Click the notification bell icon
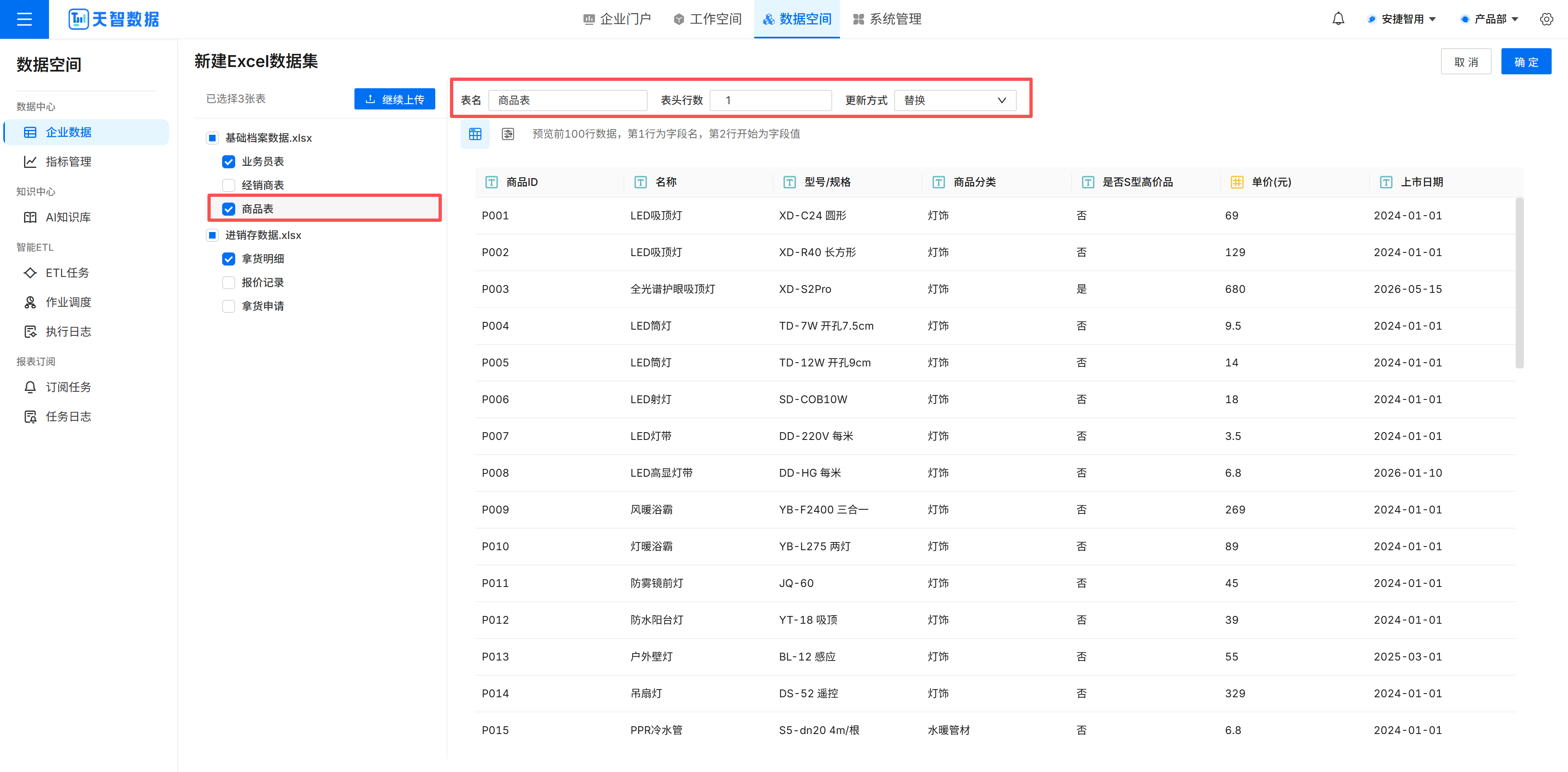 1338,19
